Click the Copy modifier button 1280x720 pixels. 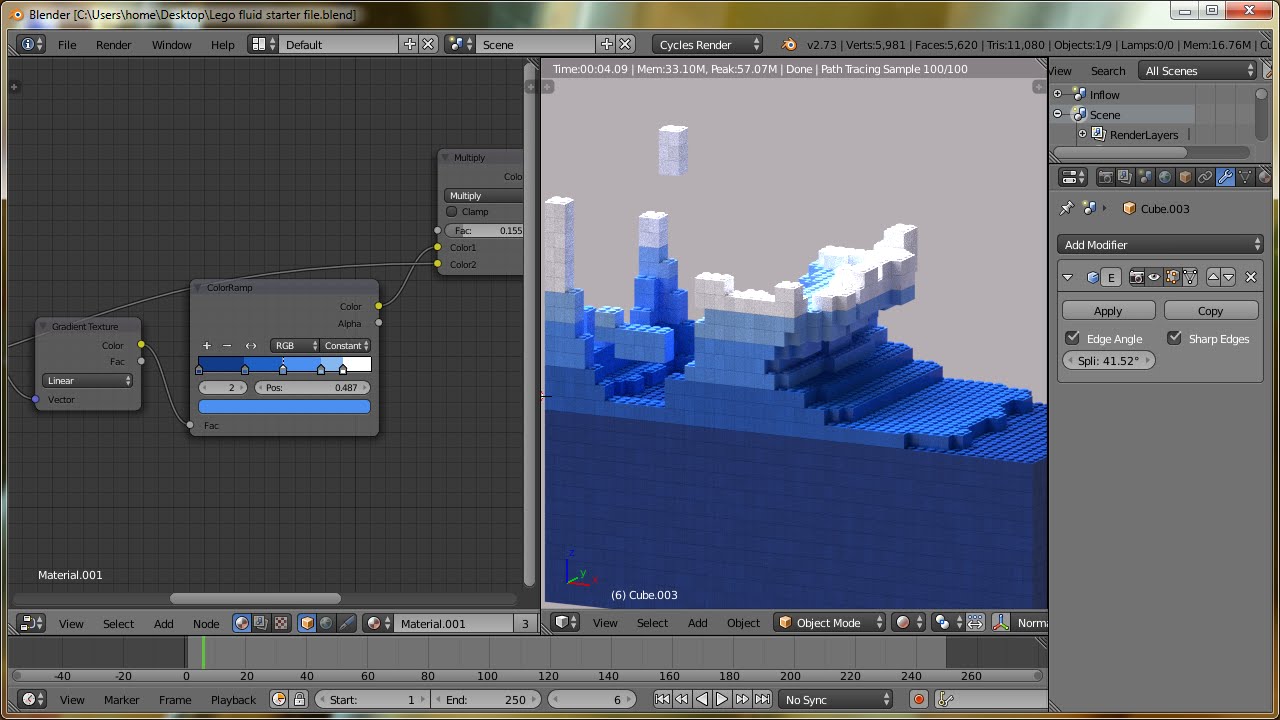click(1210, 310)
